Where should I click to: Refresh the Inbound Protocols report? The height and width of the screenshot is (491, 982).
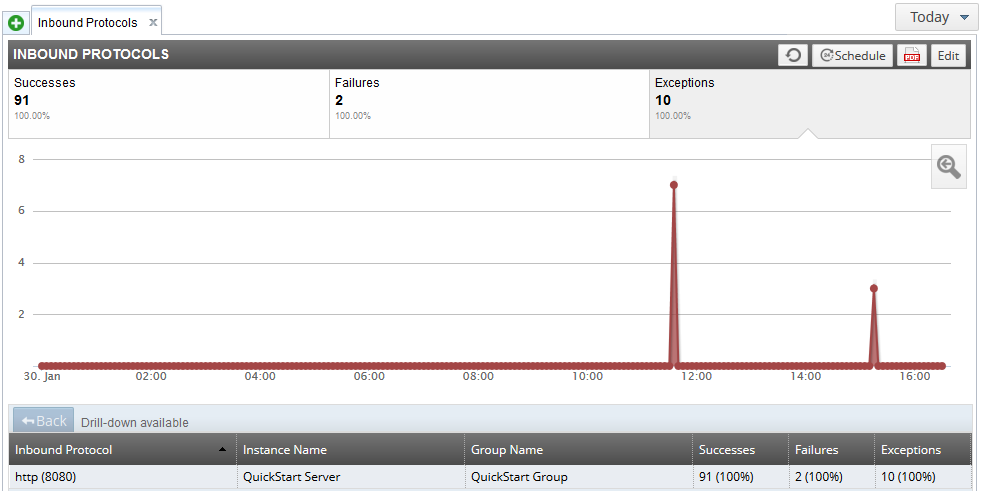point(793,55)
